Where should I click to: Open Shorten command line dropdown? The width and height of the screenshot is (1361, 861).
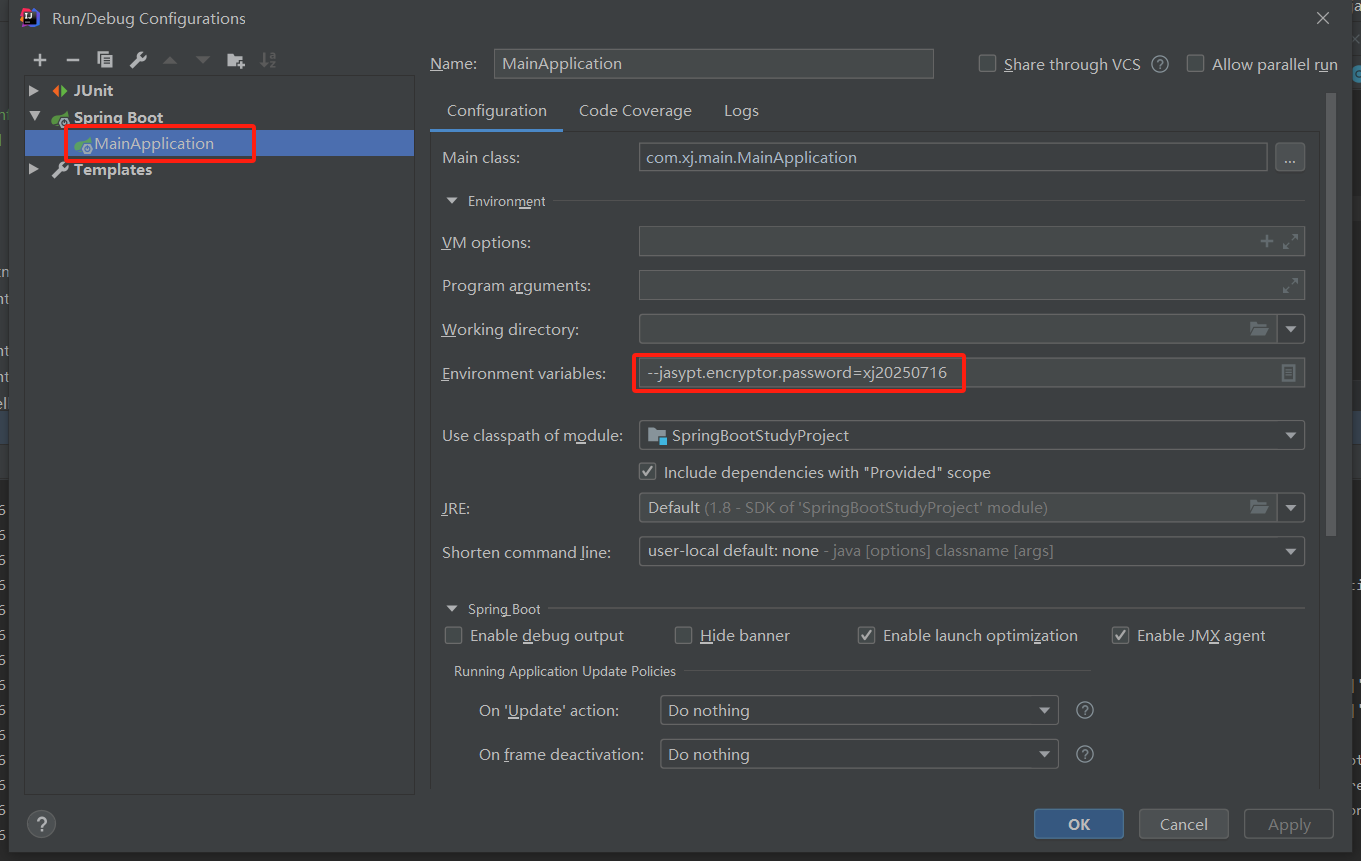(x=1291, y=551)
